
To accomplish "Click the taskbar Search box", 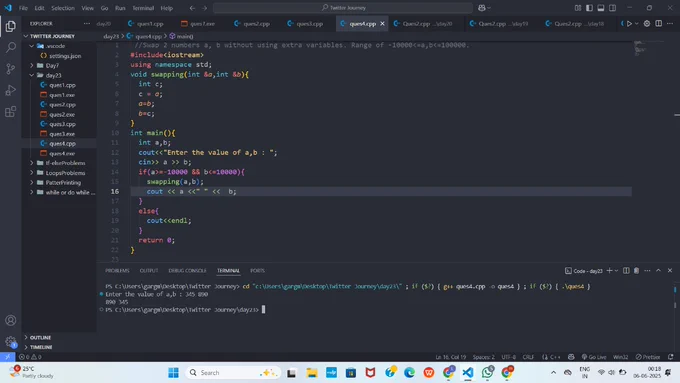I will pyautogui.click(x=234, y=373).
